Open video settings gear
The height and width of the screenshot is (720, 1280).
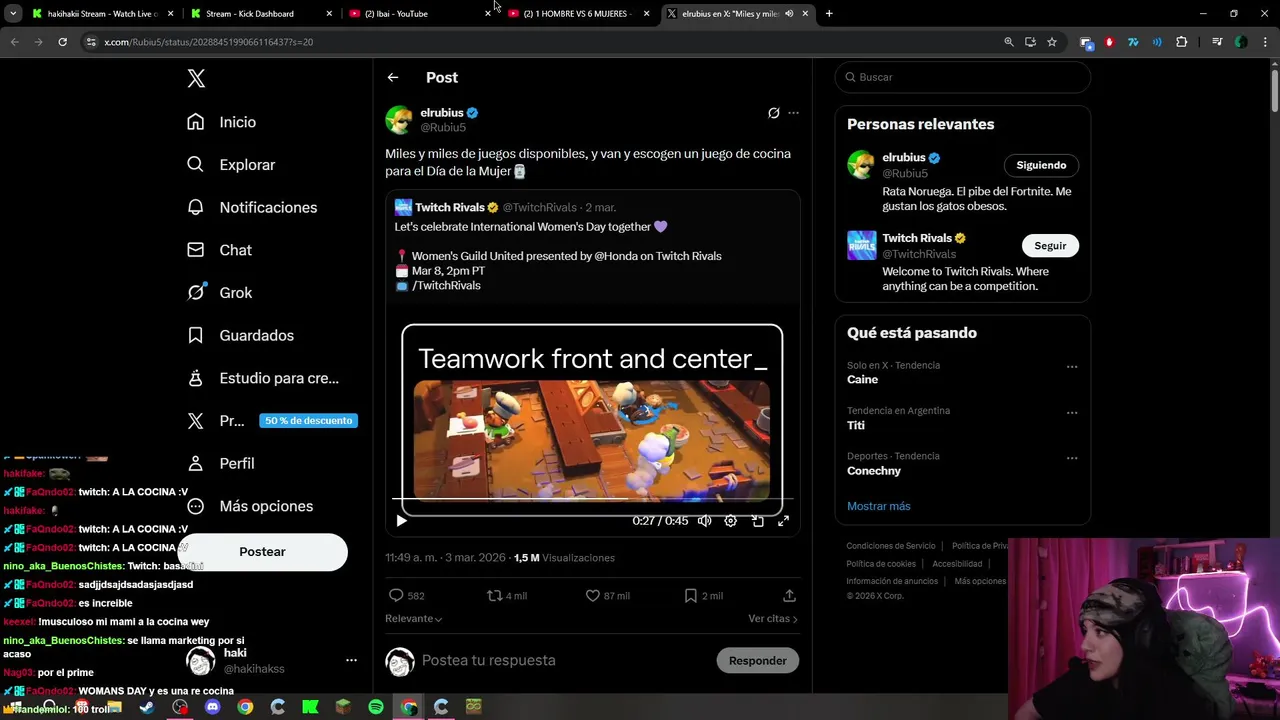tap(730, 521)
